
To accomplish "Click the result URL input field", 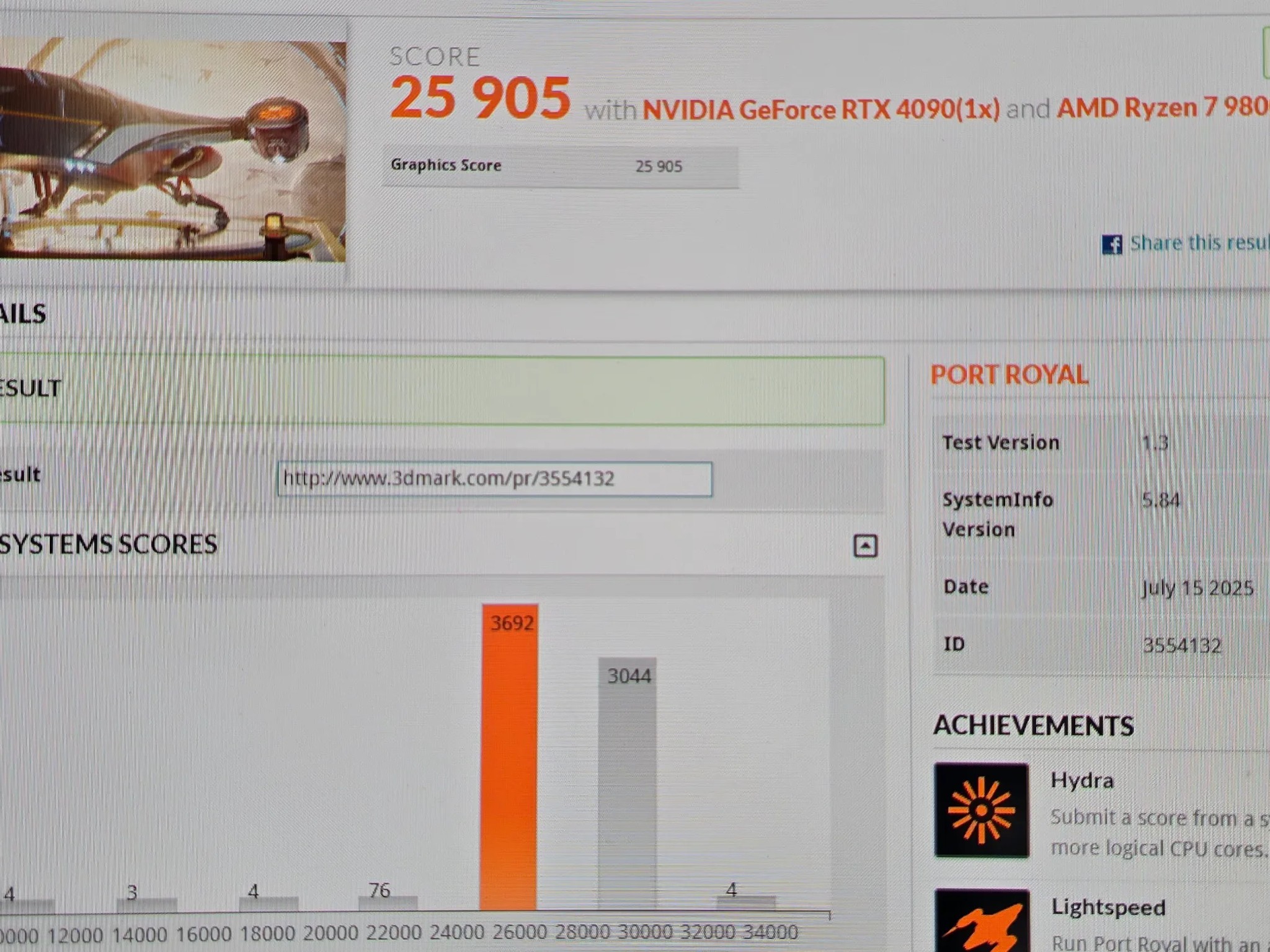I will (x=494, y=479).
